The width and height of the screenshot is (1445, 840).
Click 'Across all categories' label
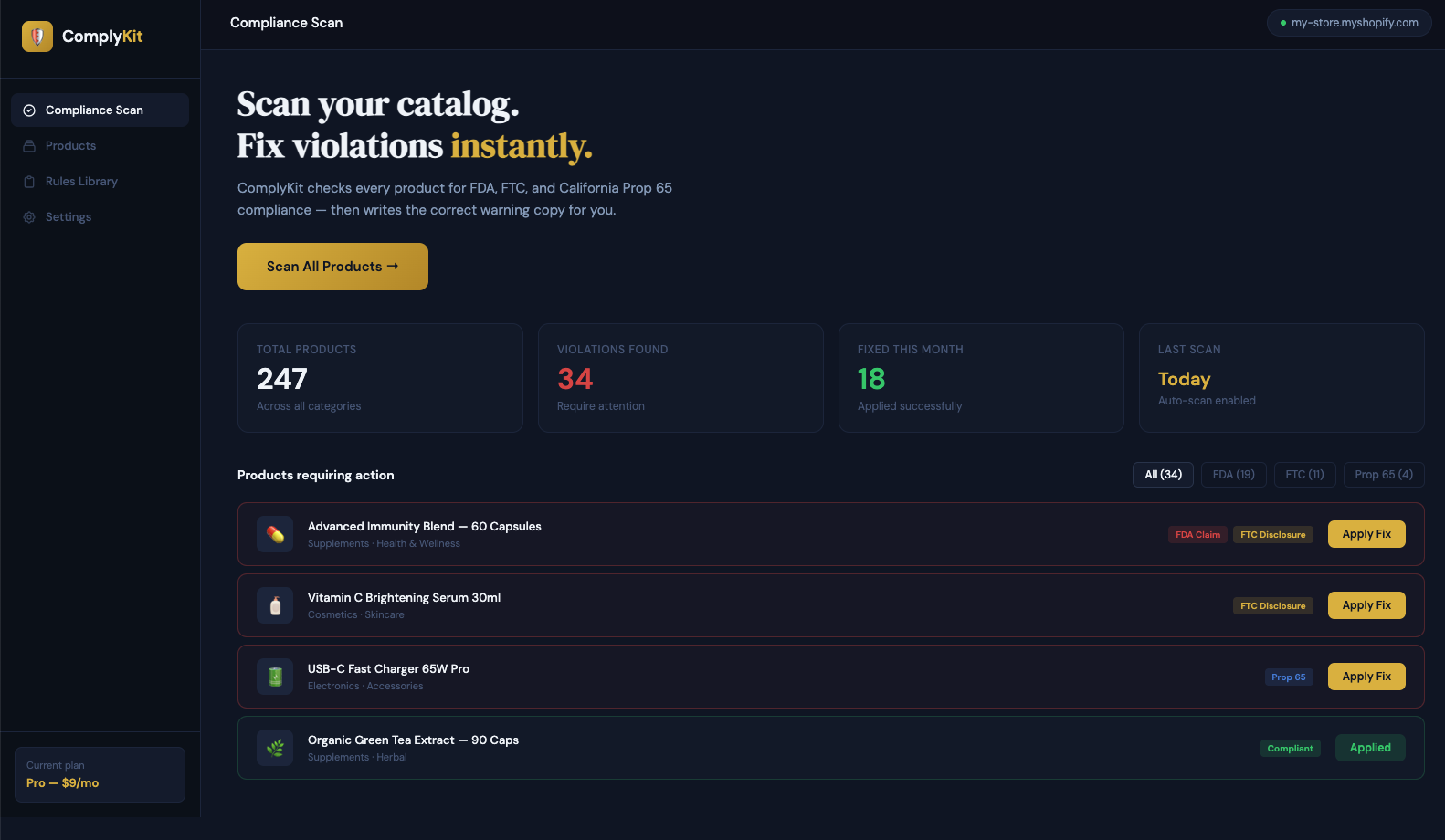pyautogui.click(x=309, y=406)
